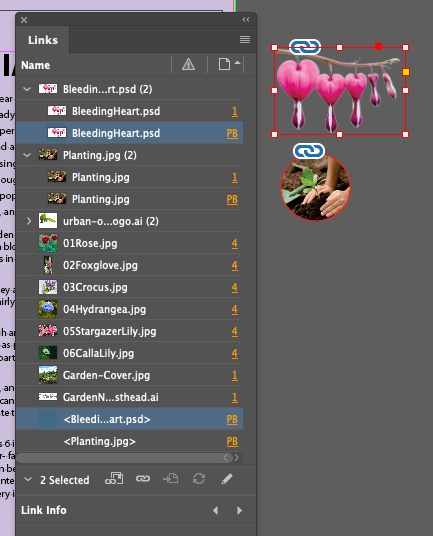Select the 01Rose.jpg link
433x536 pixels.
tap(130, 243)
